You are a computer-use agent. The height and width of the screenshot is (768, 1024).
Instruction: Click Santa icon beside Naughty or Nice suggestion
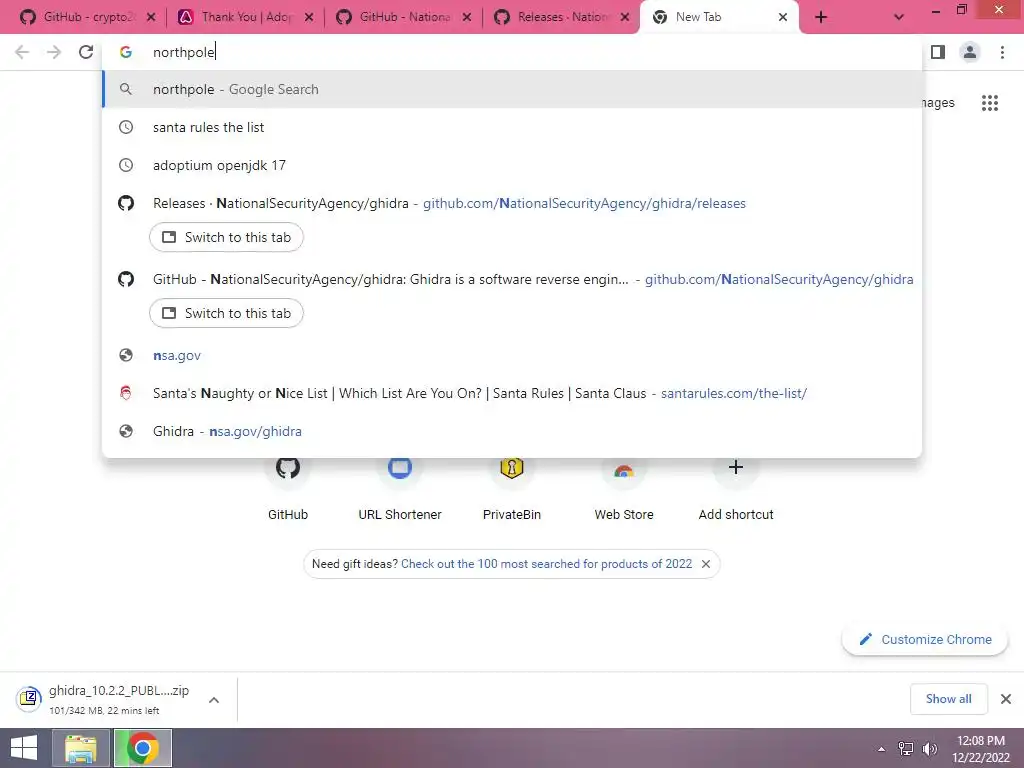point(126,393)
